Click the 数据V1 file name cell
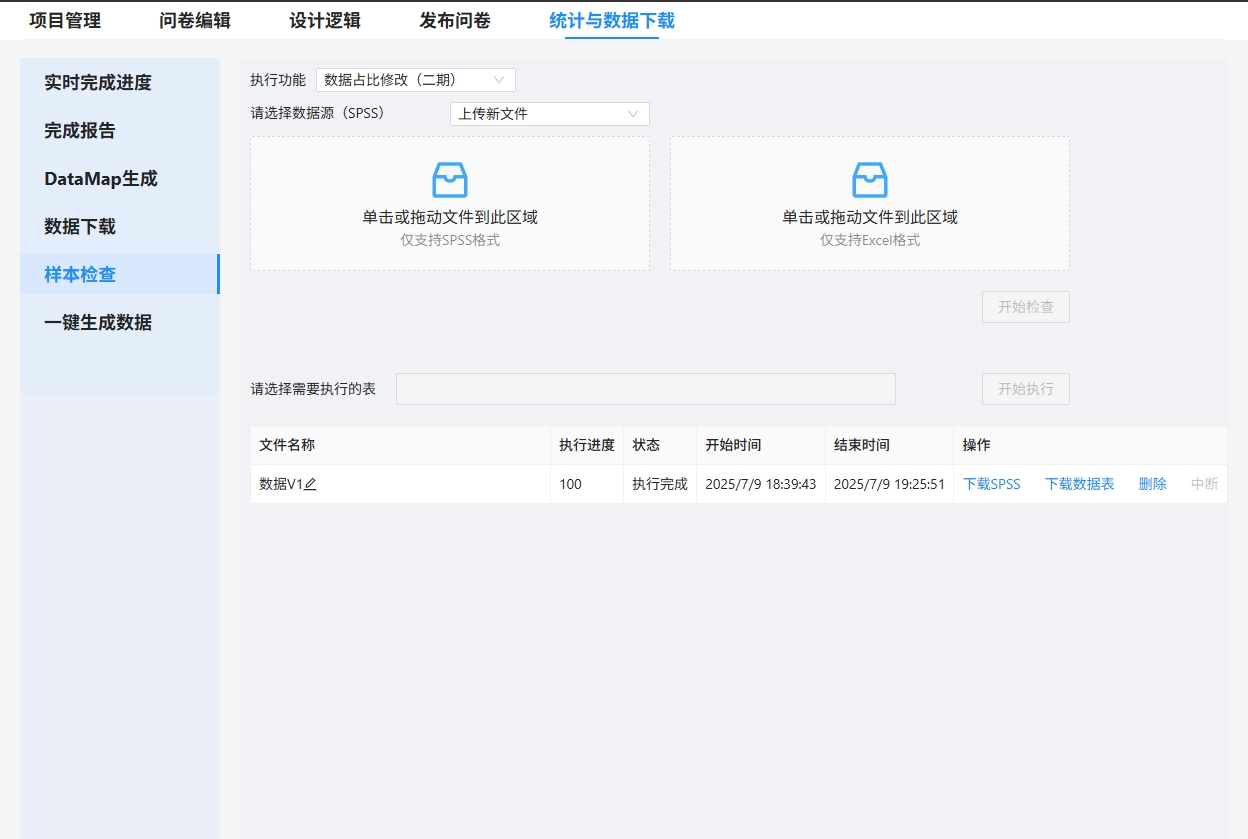Image resolution: width=1248 pixels, height=839 pixels. coord(400,484)
